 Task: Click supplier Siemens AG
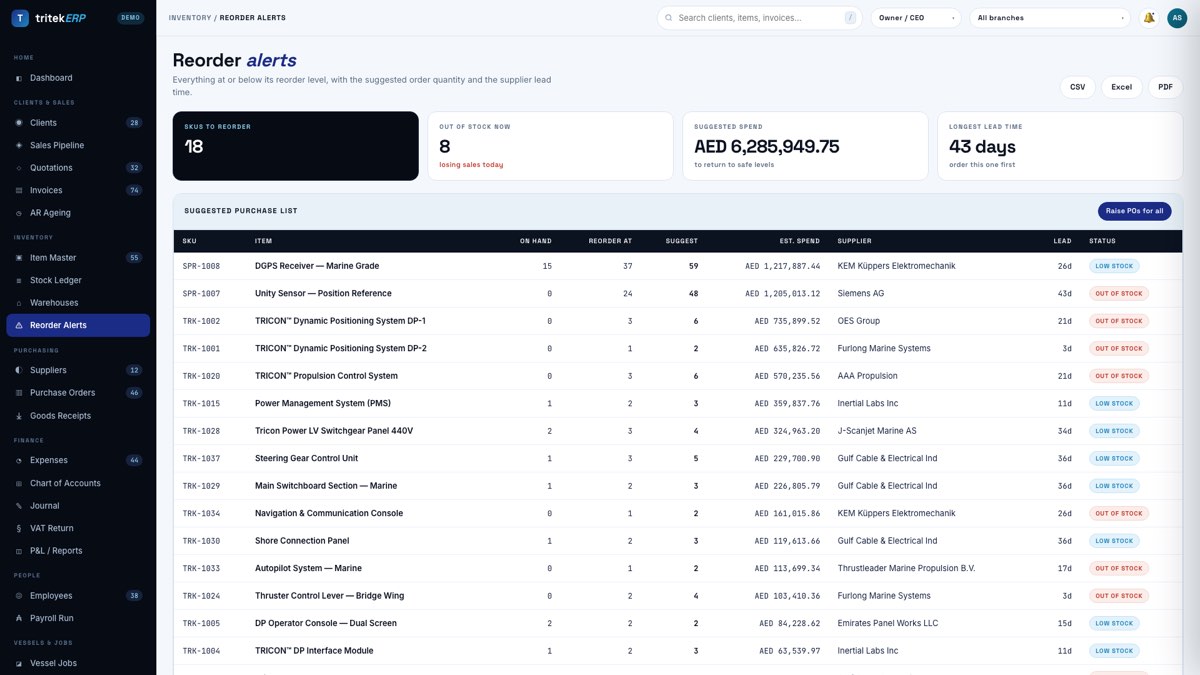861,294
